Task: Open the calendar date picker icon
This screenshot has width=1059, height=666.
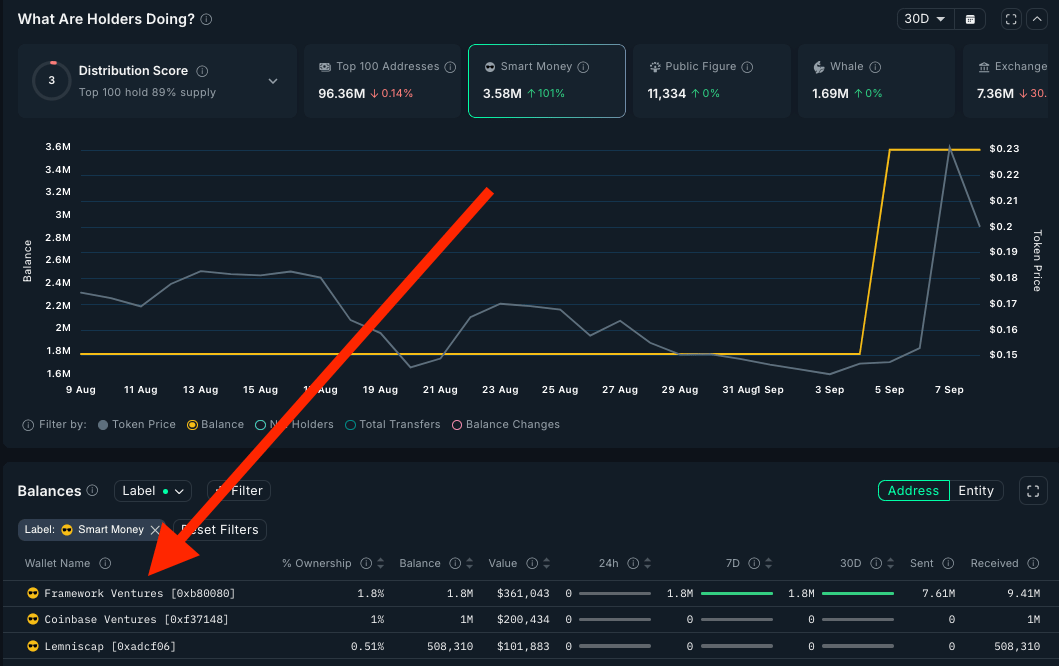Action: pyautogui.click(x=970, y=19)
